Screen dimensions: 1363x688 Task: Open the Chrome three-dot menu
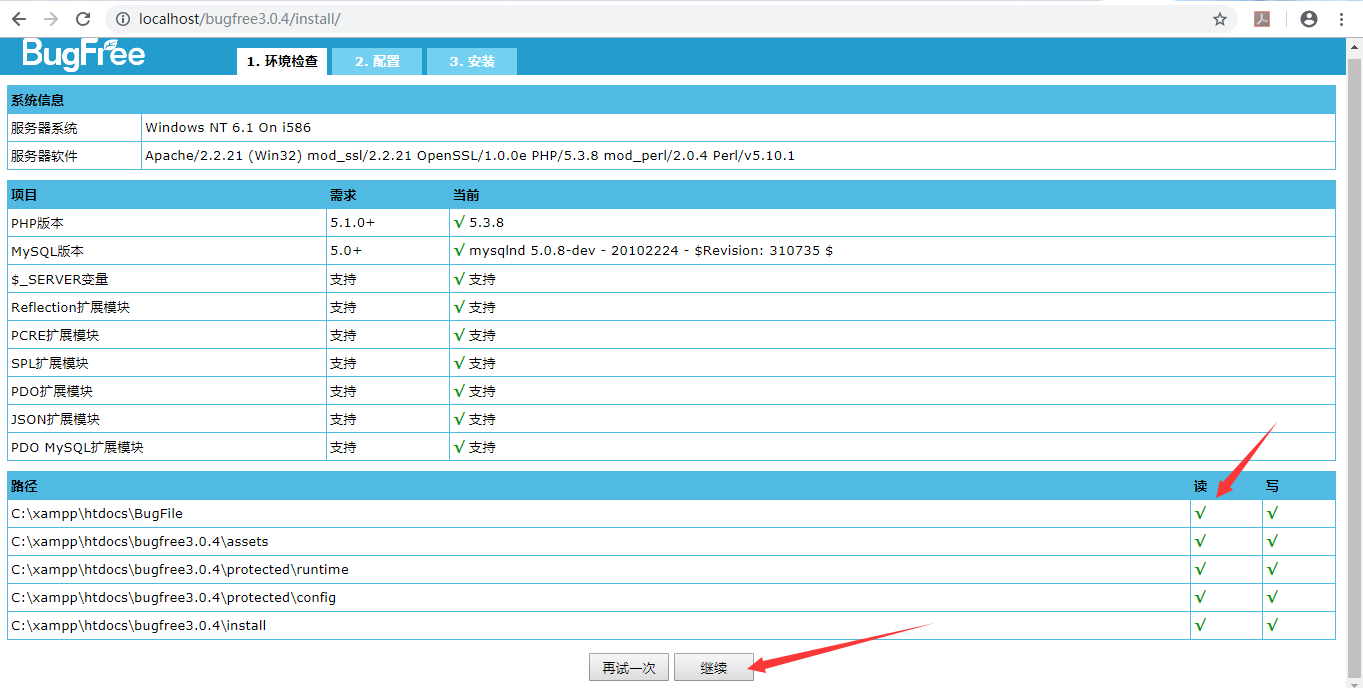1340,17
